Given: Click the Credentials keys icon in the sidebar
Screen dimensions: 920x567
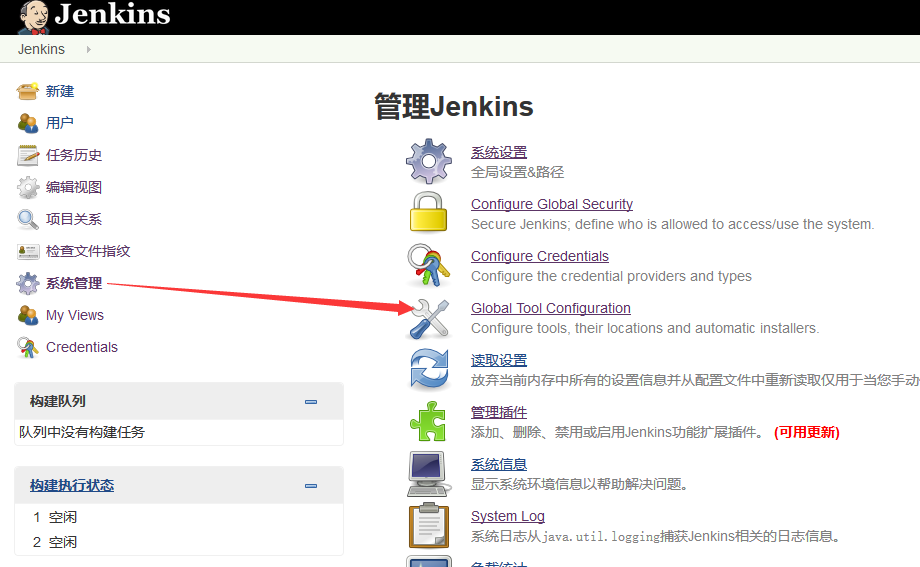Looking at the screenshot, I should click(x=28, y=347).
